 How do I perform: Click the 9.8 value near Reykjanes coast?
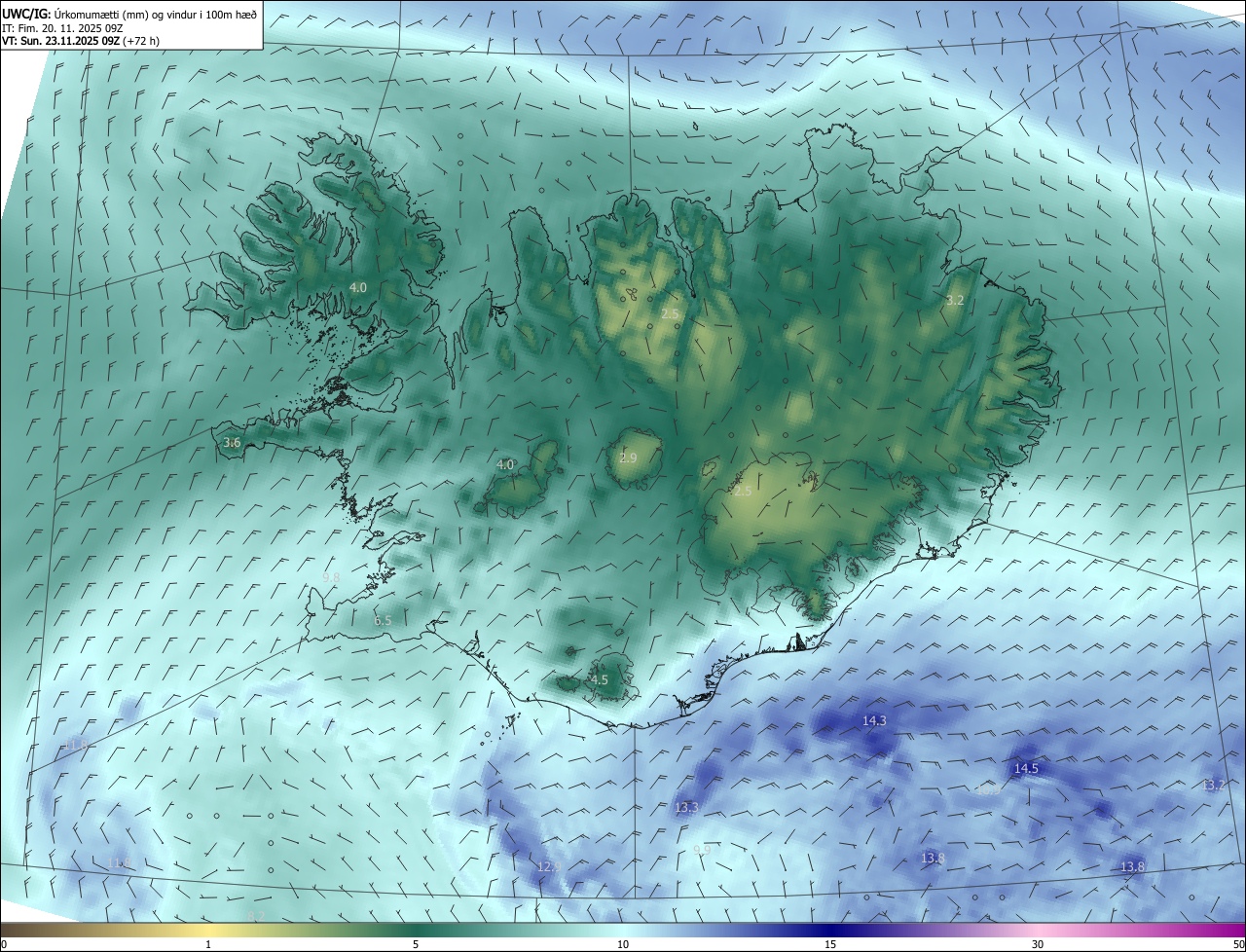click(x=331, y=577)
